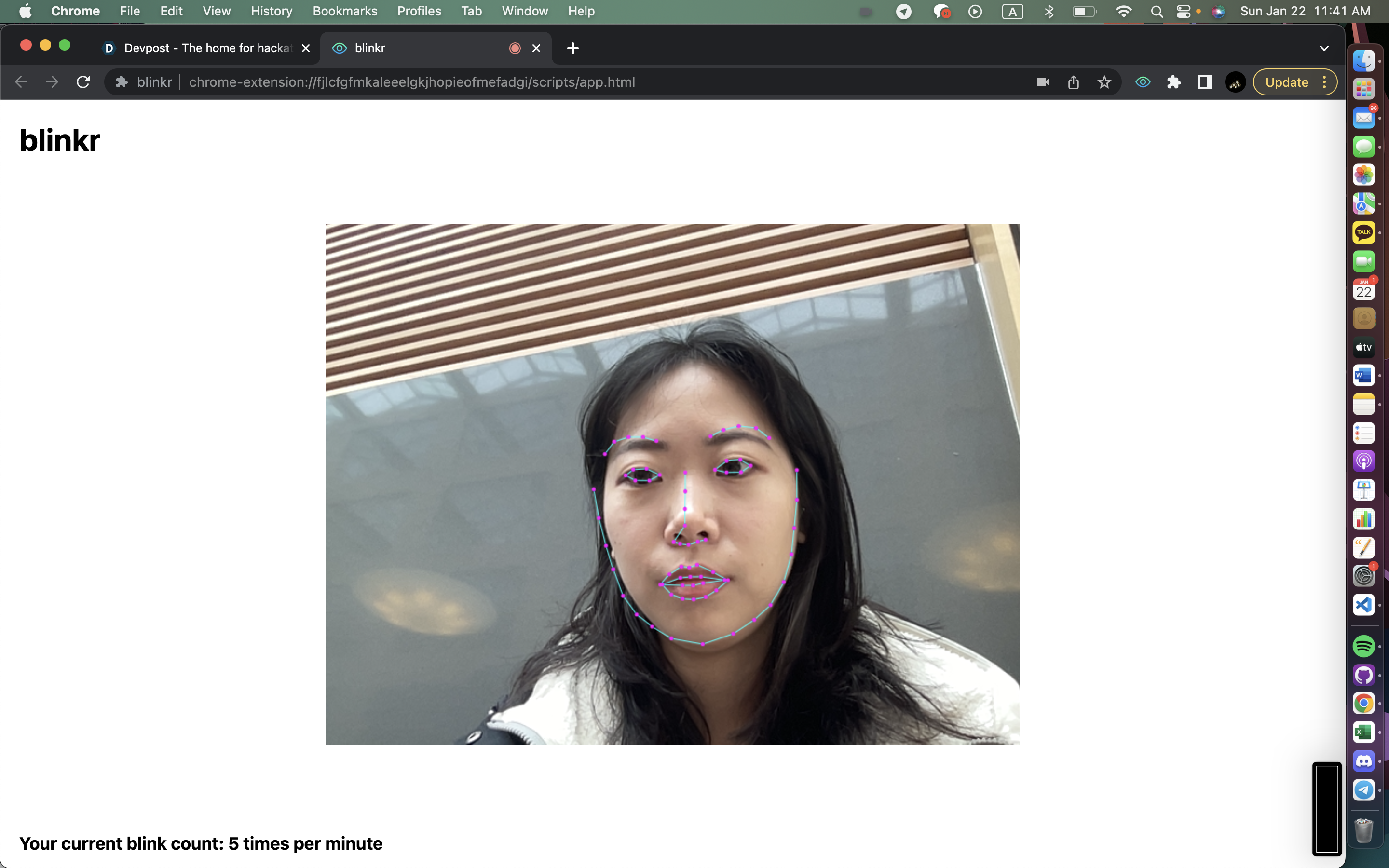The height and width of the screenshot is (868, 1389).
Task: Open the profile avatar menu
Action: pyautogui.click(x=1235, y=82)
